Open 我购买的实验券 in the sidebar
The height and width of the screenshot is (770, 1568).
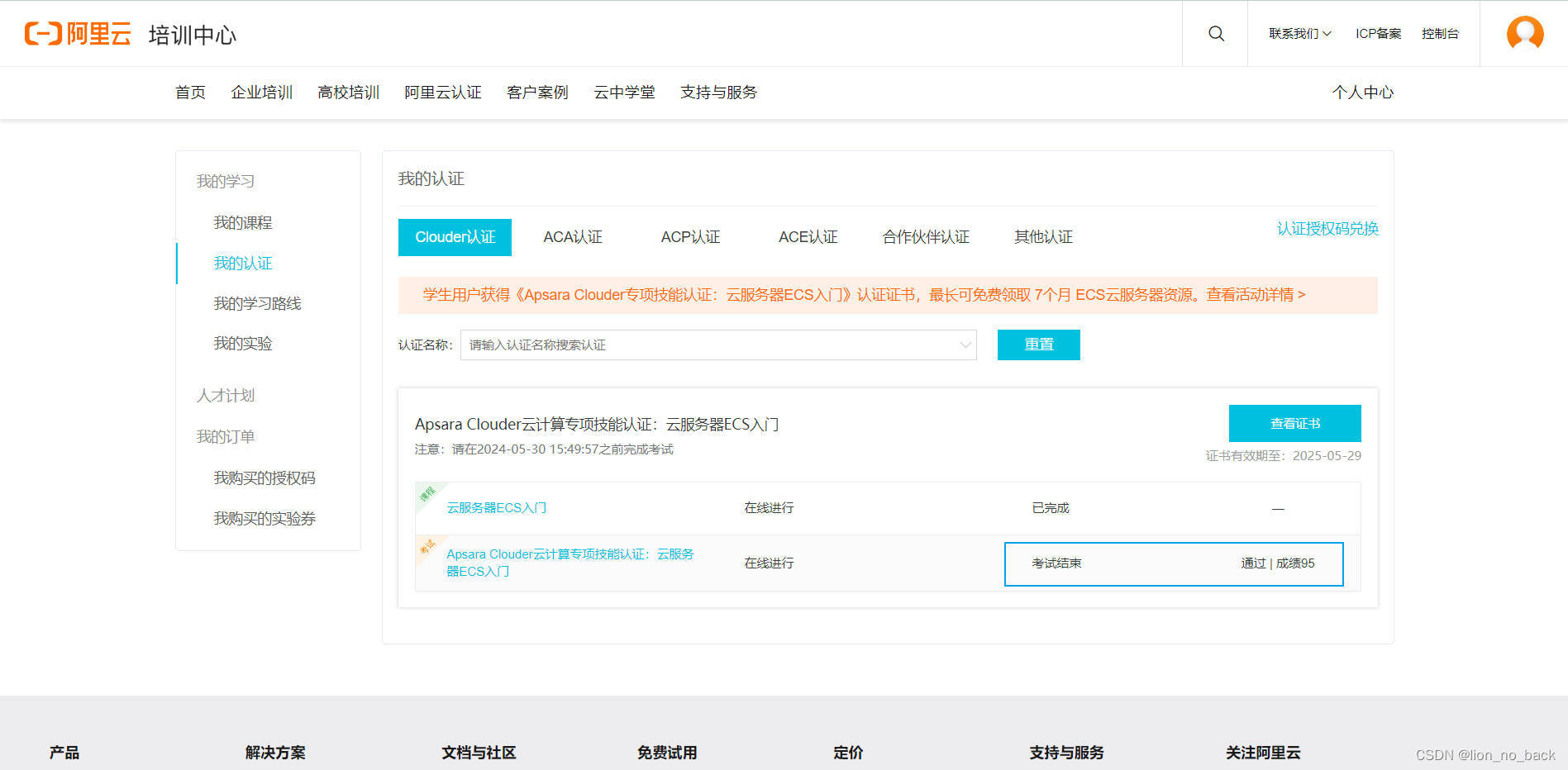pyautogui.click(x=265, y=519)
